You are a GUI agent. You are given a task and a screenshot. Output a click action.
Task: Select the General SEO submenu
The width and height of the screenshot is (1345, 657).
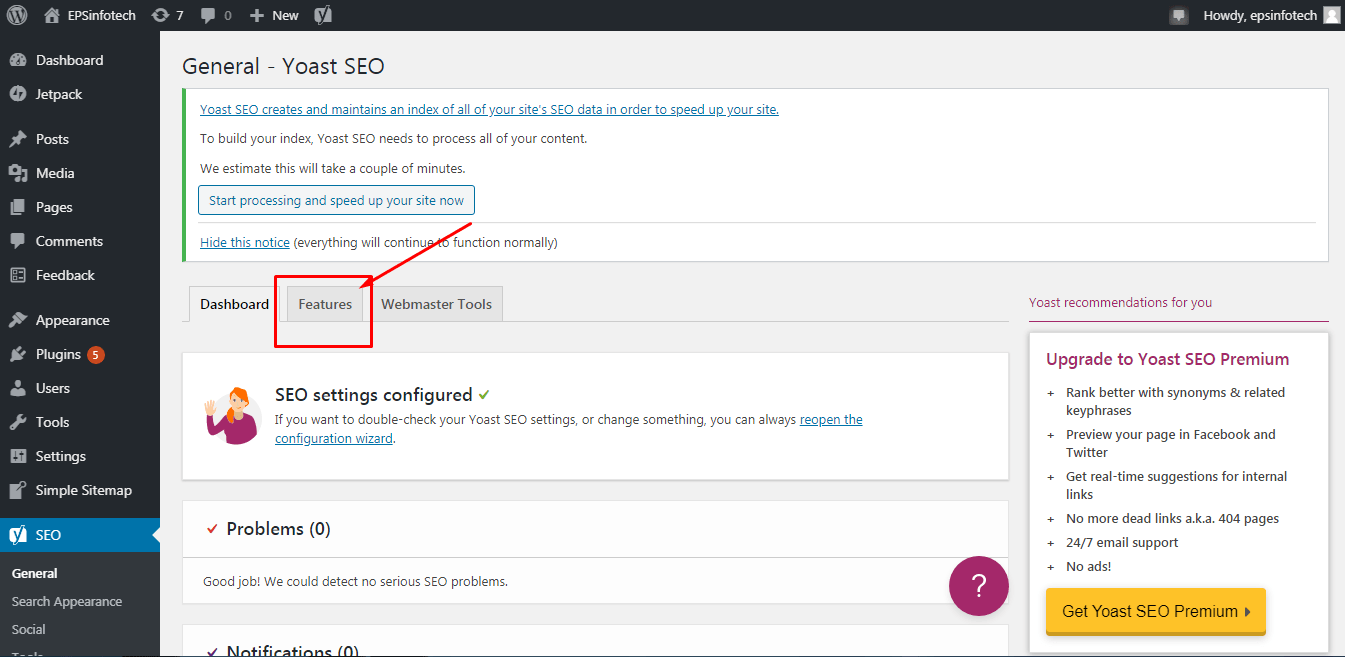35,573
